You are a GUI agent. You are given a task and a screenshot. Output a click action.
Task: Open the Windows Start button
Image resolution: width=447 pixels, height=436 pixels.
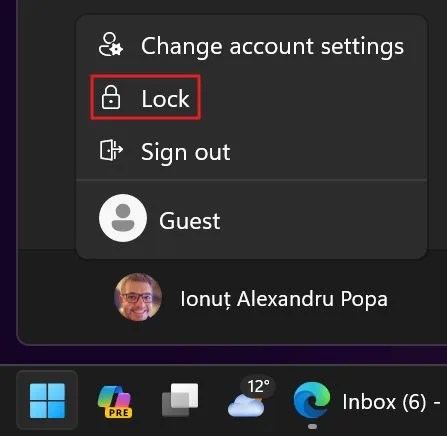[47, 400]
